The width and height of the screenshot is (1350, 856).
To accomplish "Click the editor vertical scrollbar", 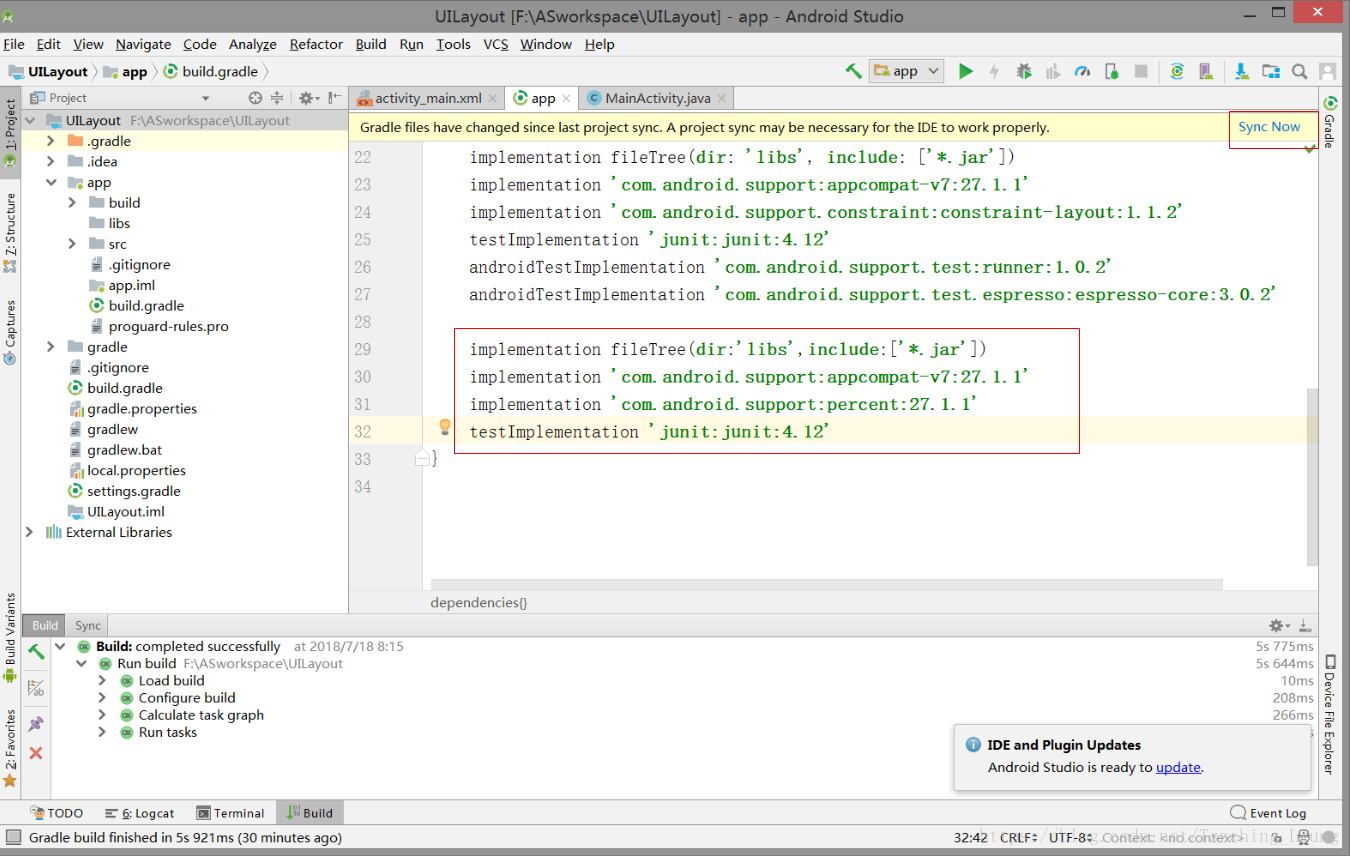I will [x=1312, y=476].
